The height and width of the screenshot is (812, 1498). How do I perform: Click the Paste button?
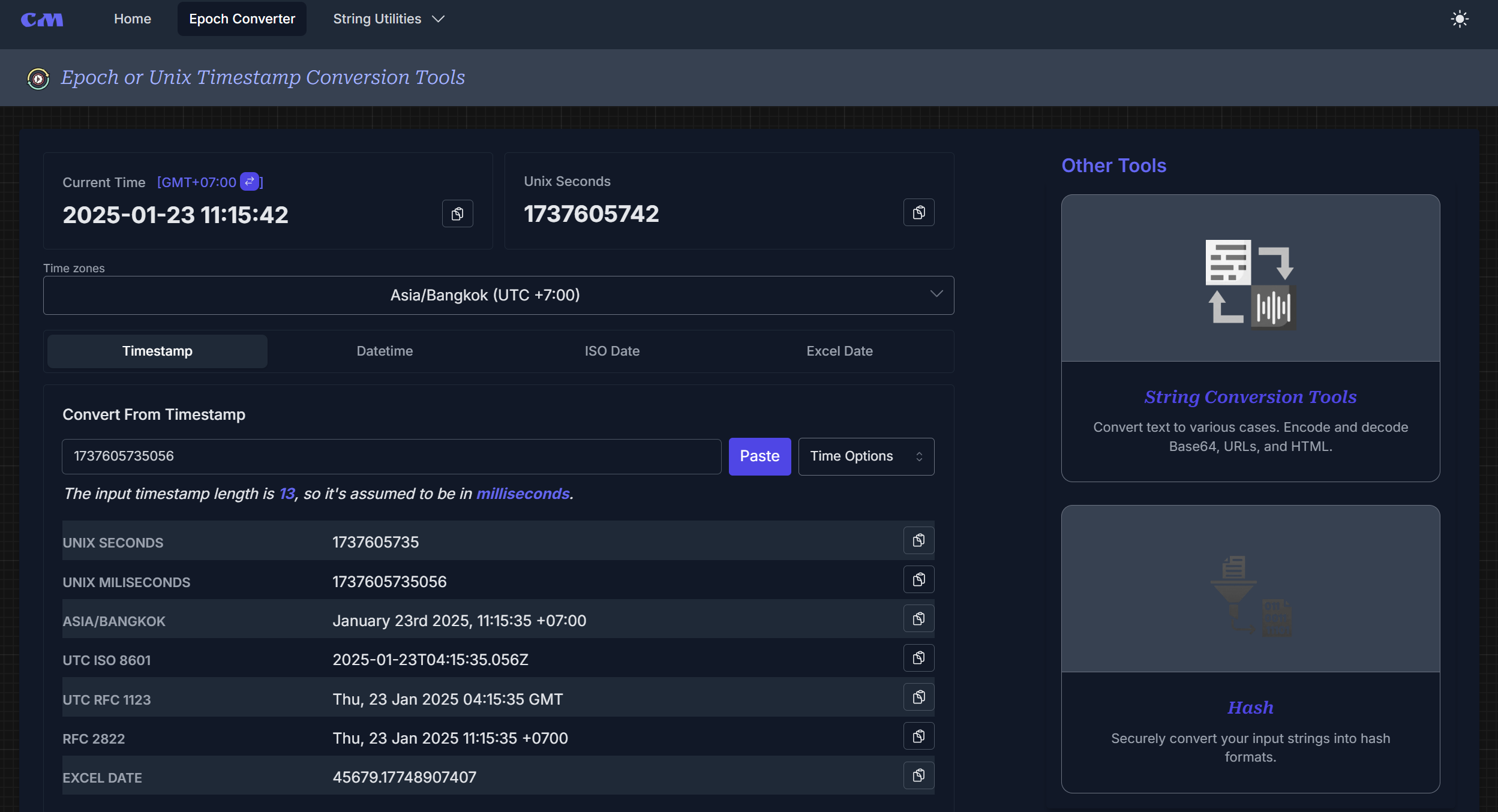759,456
